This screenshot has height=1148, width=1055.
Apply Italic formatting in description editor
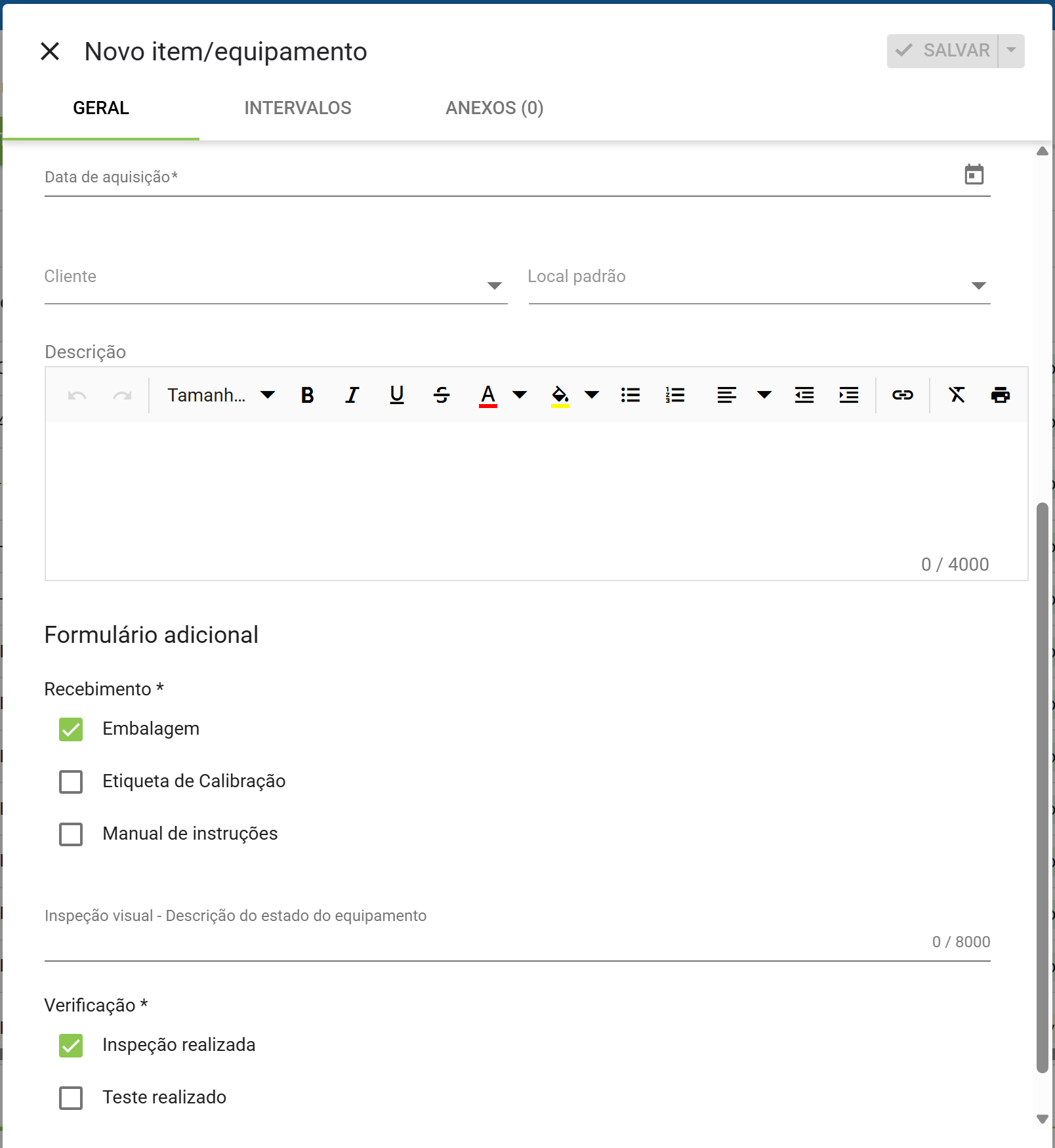pos(352,395)
